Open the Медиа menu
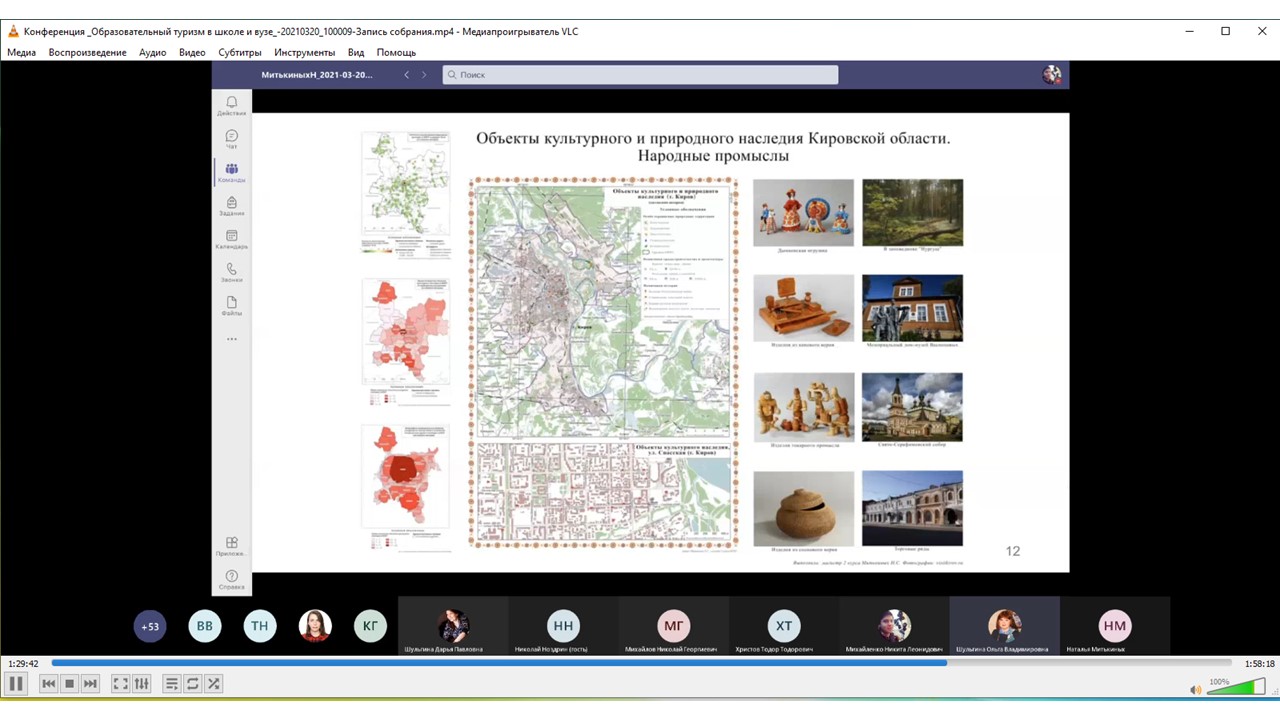The height and width of the screenshot is (720, 1280). 21,52
